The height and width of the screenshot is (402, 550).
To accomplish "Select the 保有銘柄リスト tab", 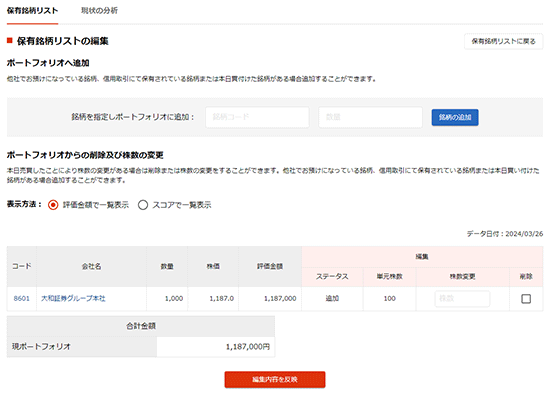I will pos(32,11).
